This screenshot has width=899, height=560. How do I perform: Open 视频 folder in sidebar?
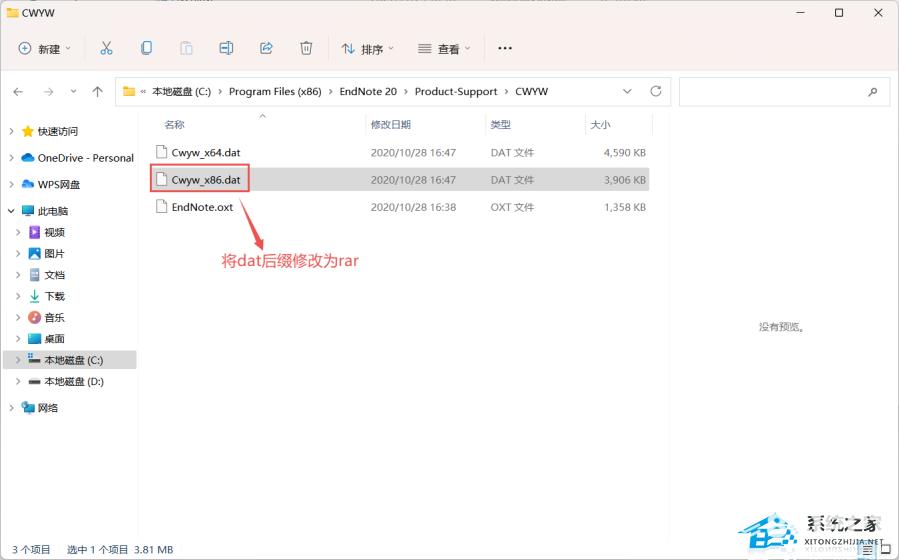coord(54,232)
